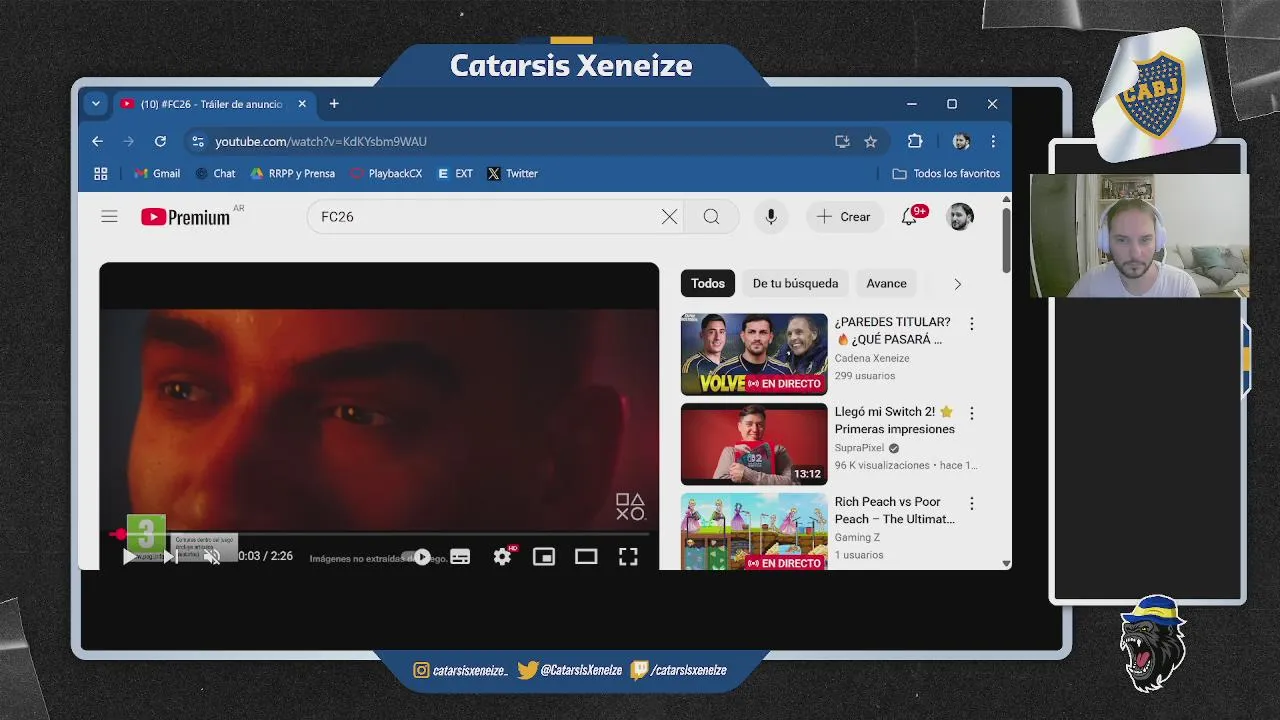Switch to theater mode

[x=586, y=557]
